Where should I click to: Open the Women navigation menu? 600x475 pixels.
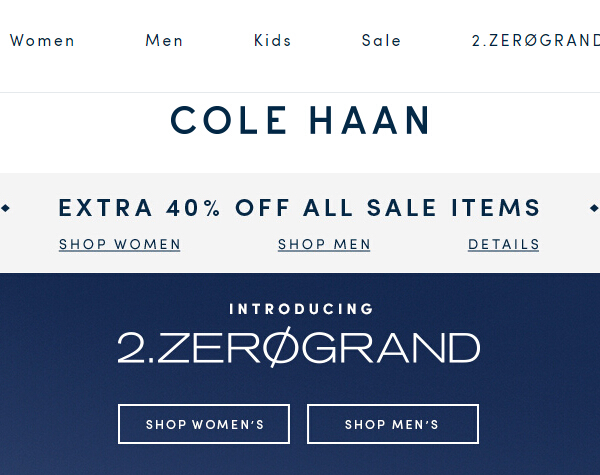click(x=42, y=41)
